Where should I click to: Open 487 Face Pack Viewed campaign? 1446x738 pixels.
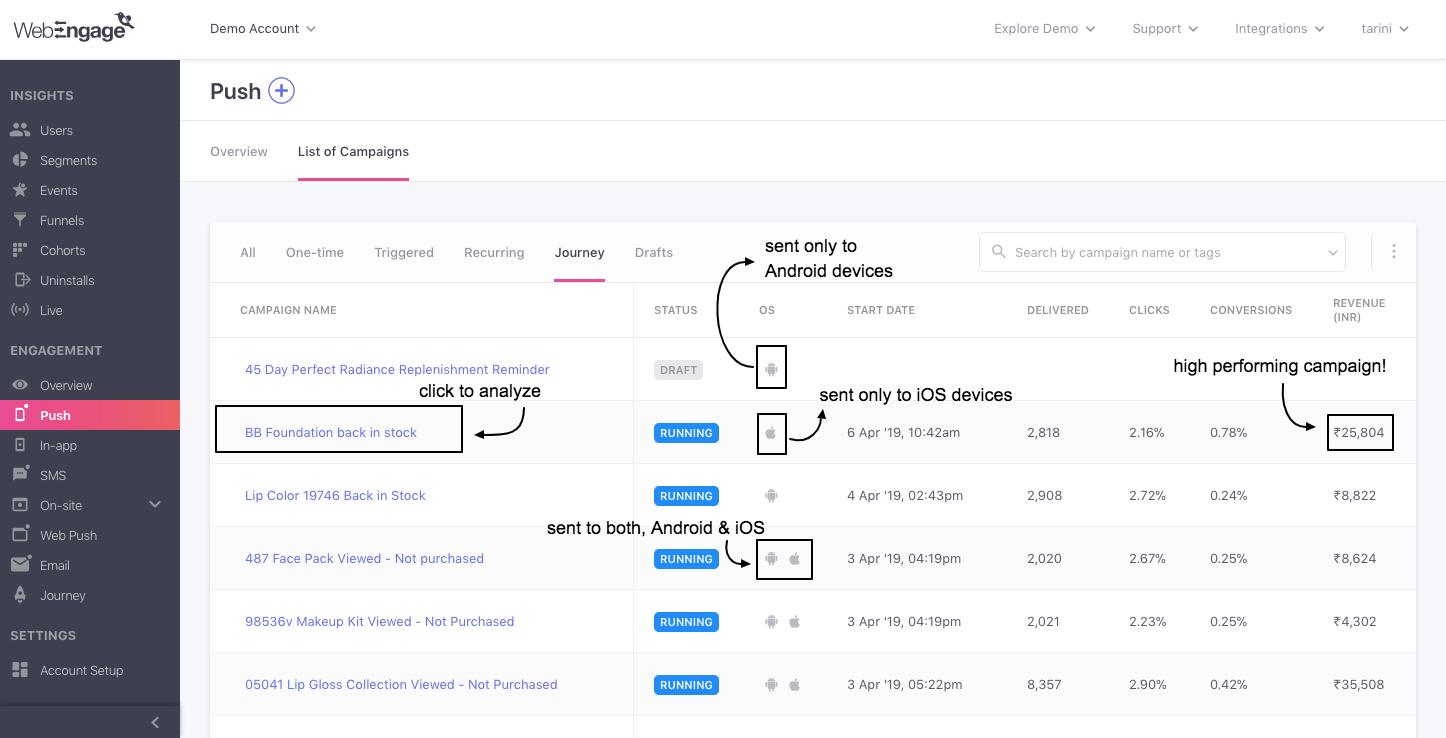tap(364, 559)
